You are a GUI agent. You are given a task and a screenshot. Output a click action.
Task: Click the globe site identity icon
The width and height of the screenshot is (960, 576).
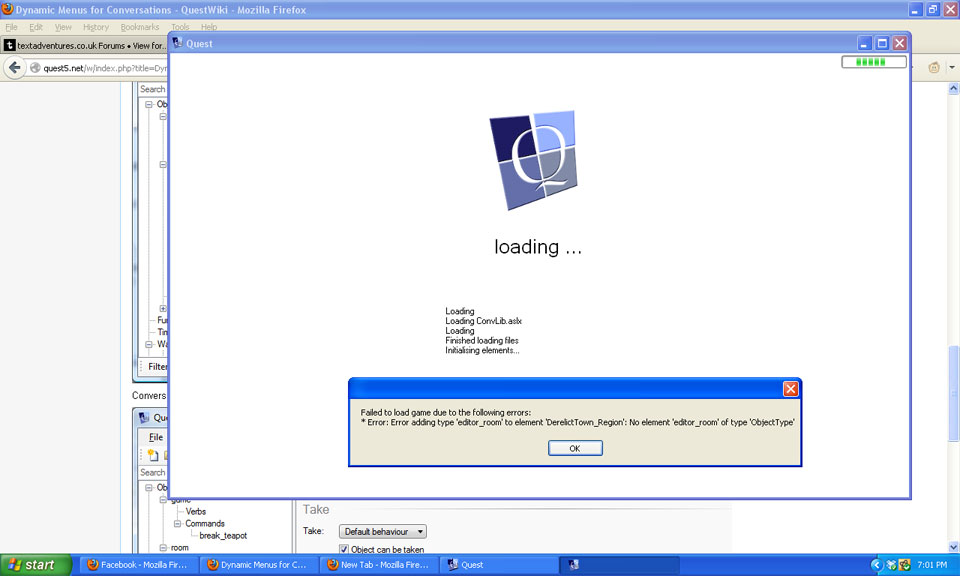click(x=35, y=68)
